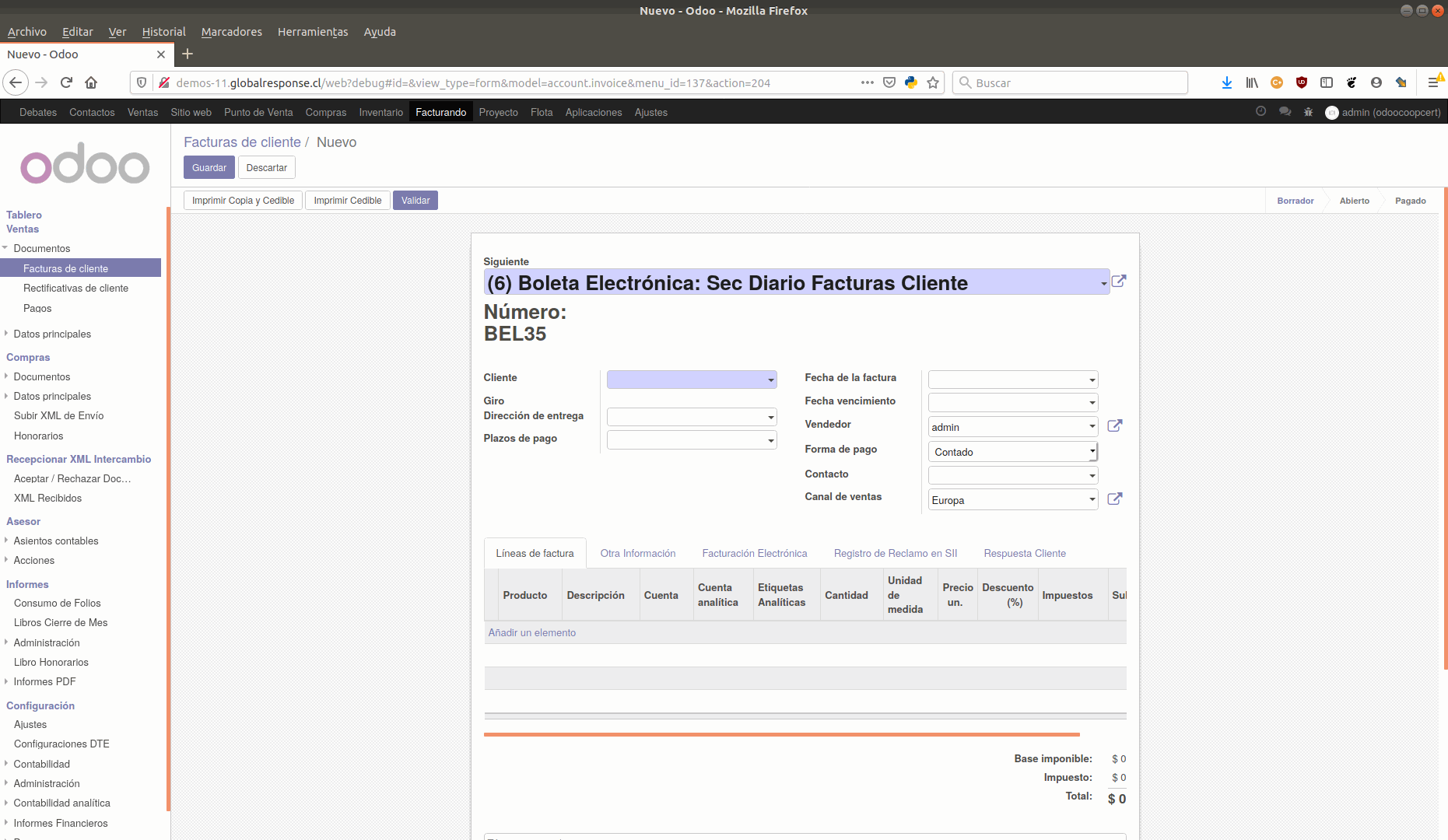The image size is (1448, 840).
Task: Open the conversations chat icon in top bar
Action: coord(1285,112)
